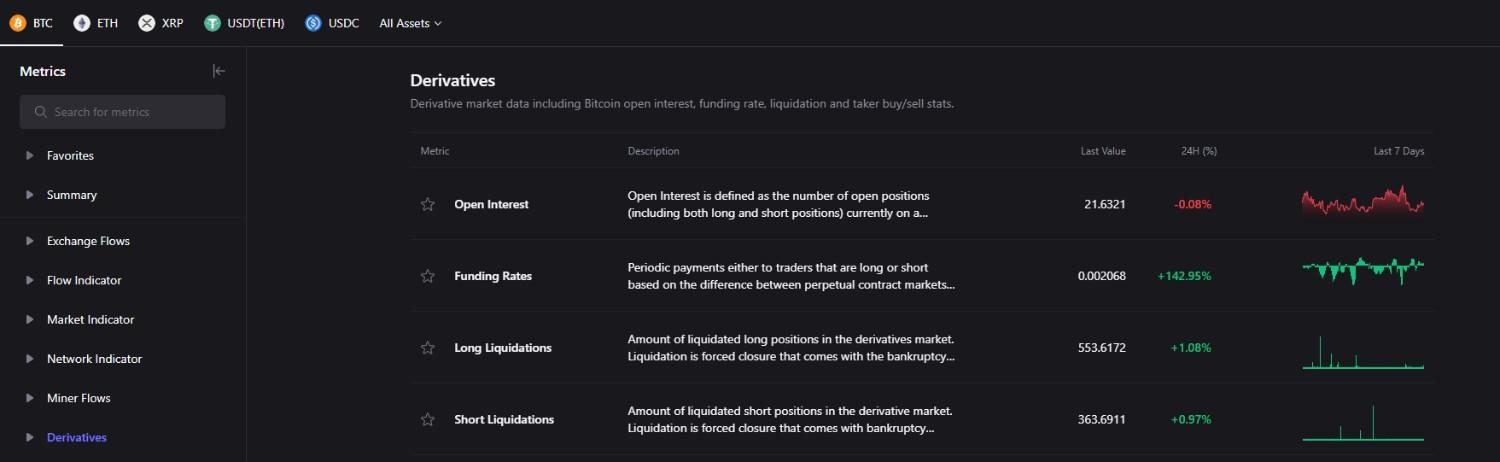Star the Funding Rates metric

click(x=428, y=276)
